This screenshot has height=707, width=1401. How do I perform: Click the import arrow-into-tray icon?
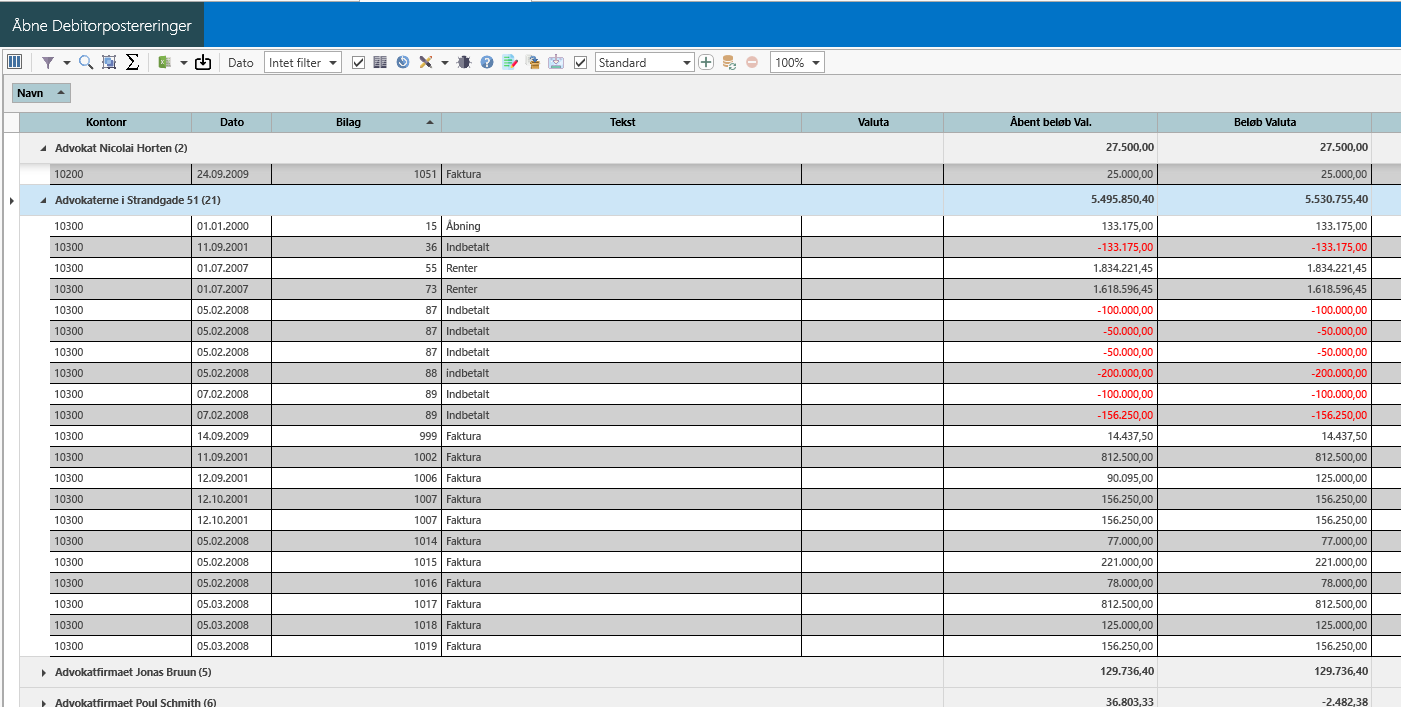[203, 62]
